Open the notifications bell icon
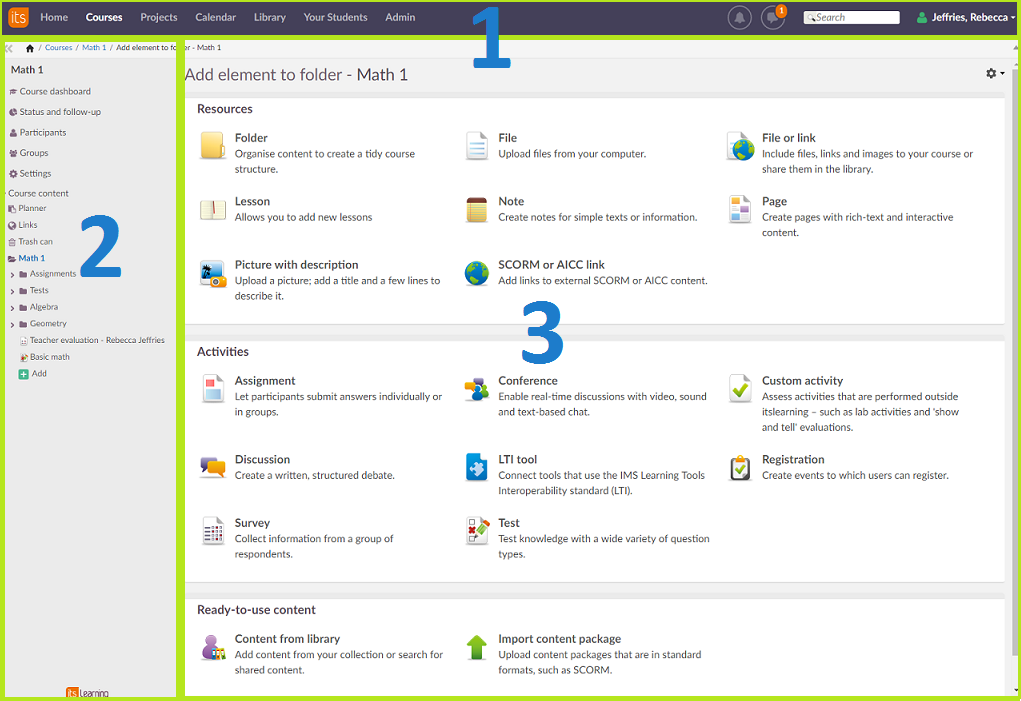 (x=739, y=18)
